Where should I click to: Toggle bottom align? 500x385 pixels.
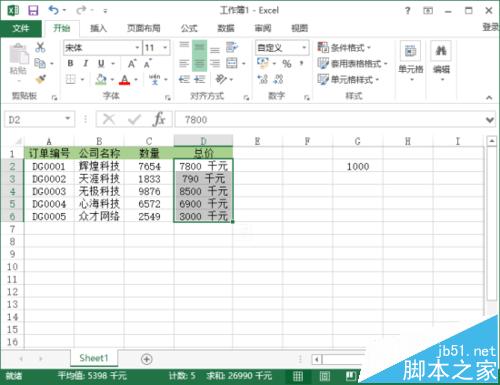click(x=215, y=49)
